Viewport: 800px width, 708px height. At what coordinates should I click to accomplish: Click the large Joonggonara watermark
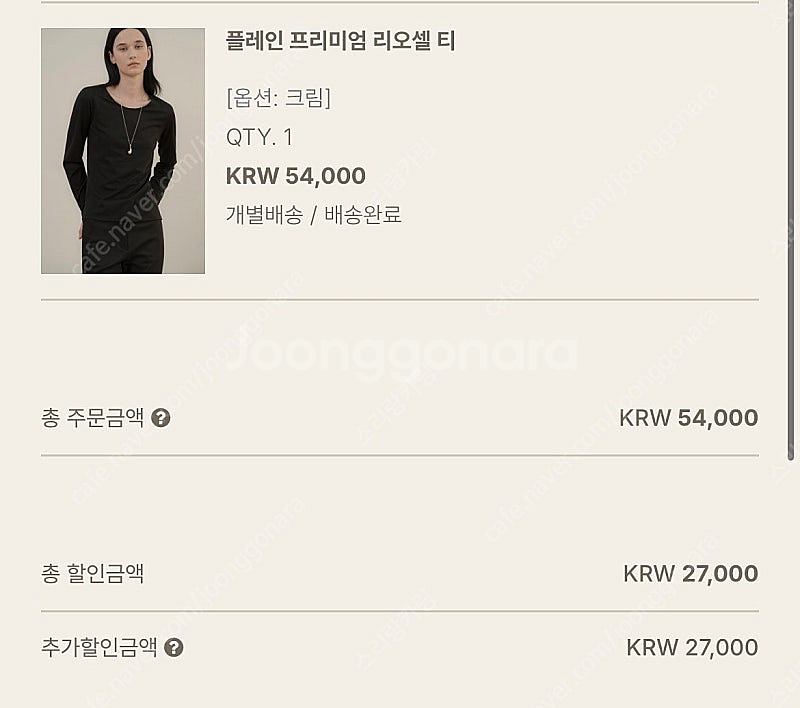click(x=400, y=355)
